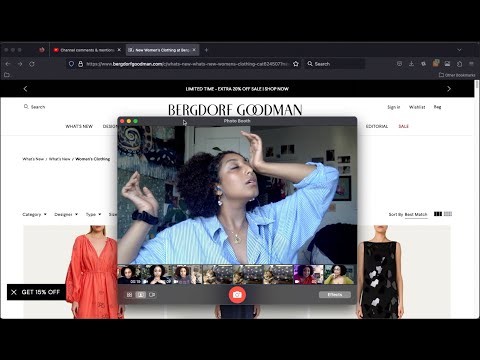The width and height of the screenshot is (480, 360).
Task: Click the browser Search field
Action: point(335,64)
